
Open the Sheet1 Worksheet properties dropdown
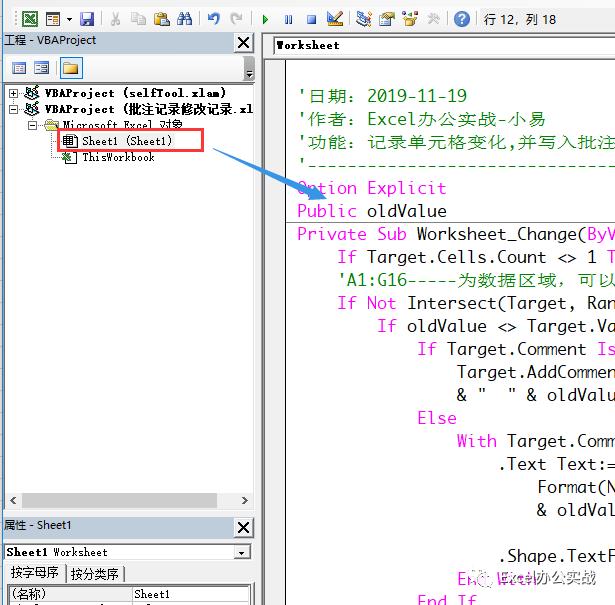pos(241,552)
